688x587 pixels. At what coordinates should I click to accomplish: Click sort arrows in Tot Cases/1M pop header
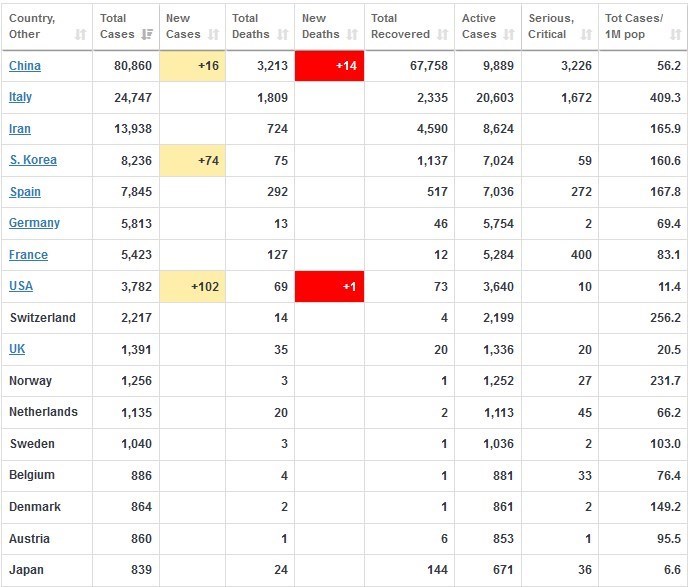click(x=673, y=35)
